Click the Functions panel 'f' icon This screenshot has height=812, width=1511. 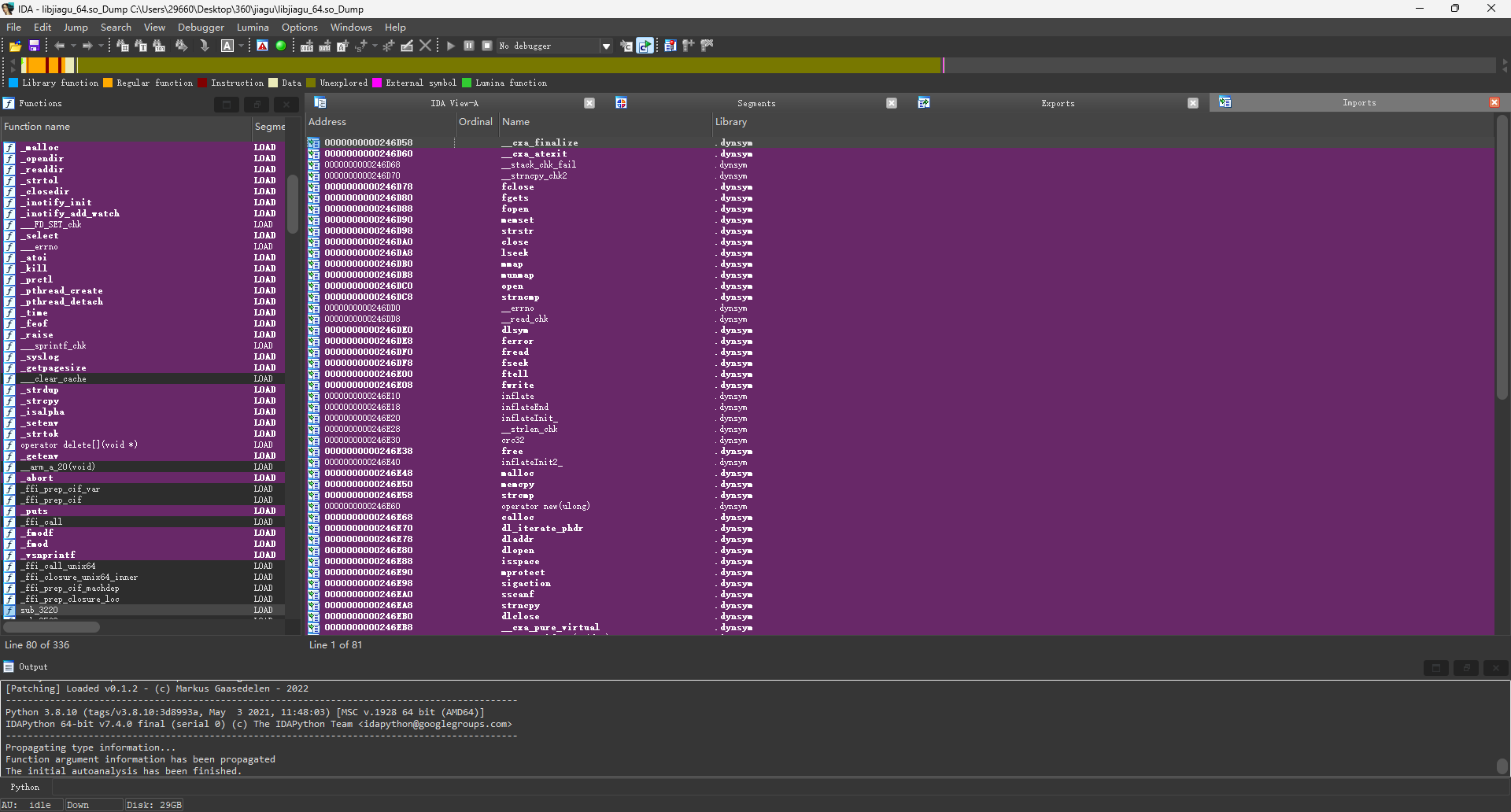9,103
